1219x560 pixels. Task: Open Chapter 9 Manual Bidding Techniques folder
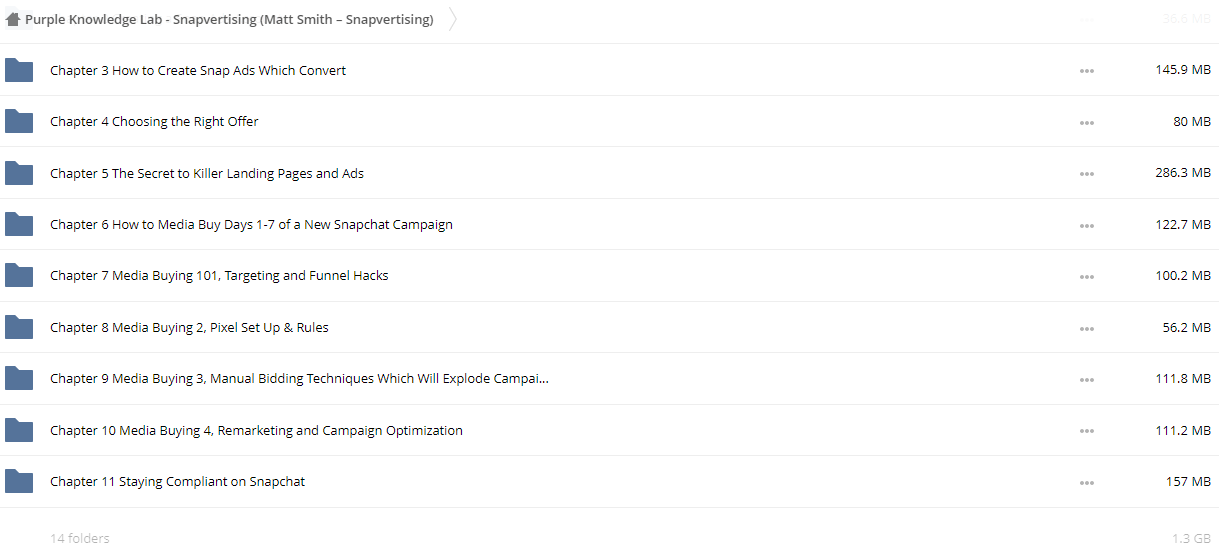pyautogui.click(x=299, y=378)
